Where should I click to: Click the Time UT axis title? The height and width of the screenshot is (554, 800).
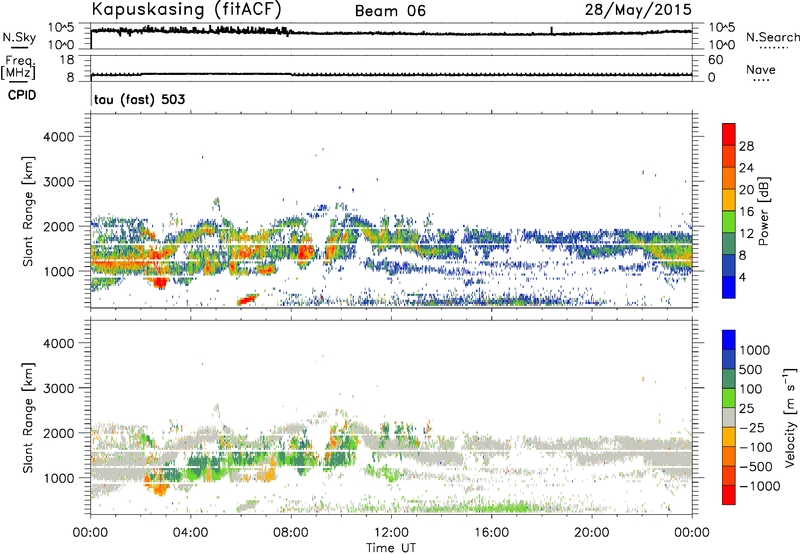click(391, 548)
